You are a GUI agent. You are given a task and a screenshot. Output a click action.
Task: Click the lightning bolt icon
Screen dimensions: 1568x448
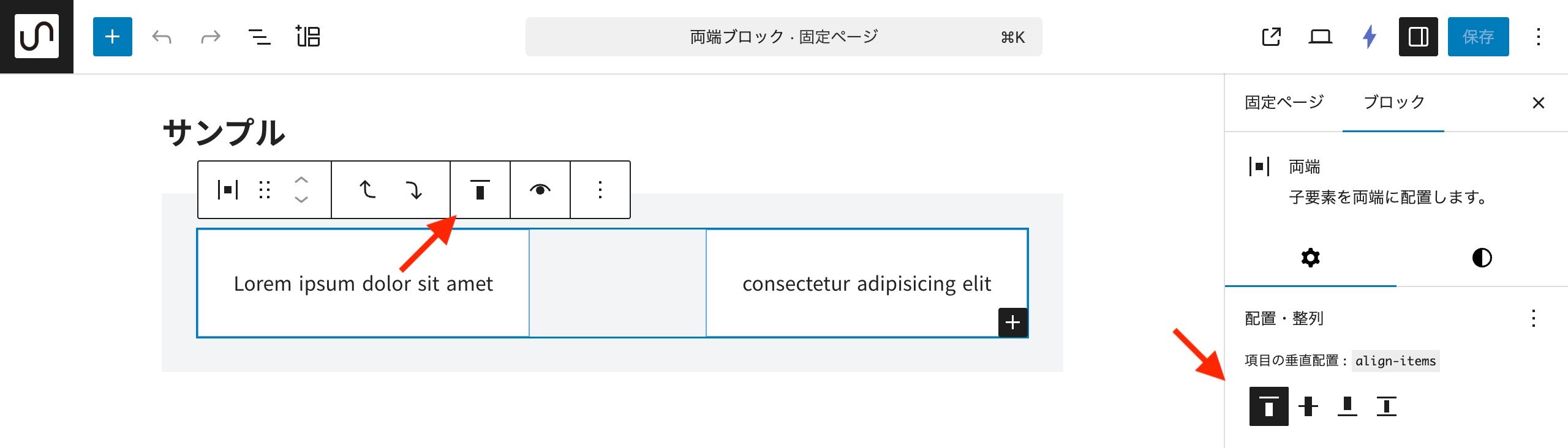(1370, 37)
